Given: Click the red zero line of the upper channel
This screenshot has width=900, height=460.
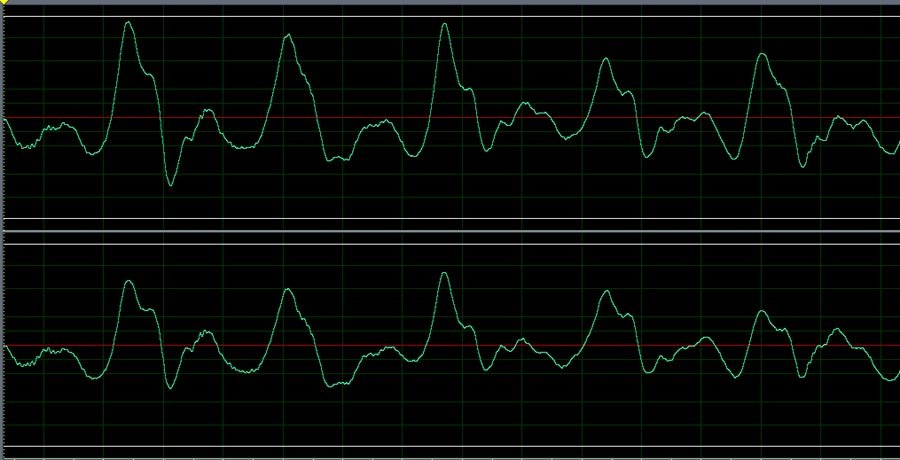Looking at the screenshot, I should 450,117.
